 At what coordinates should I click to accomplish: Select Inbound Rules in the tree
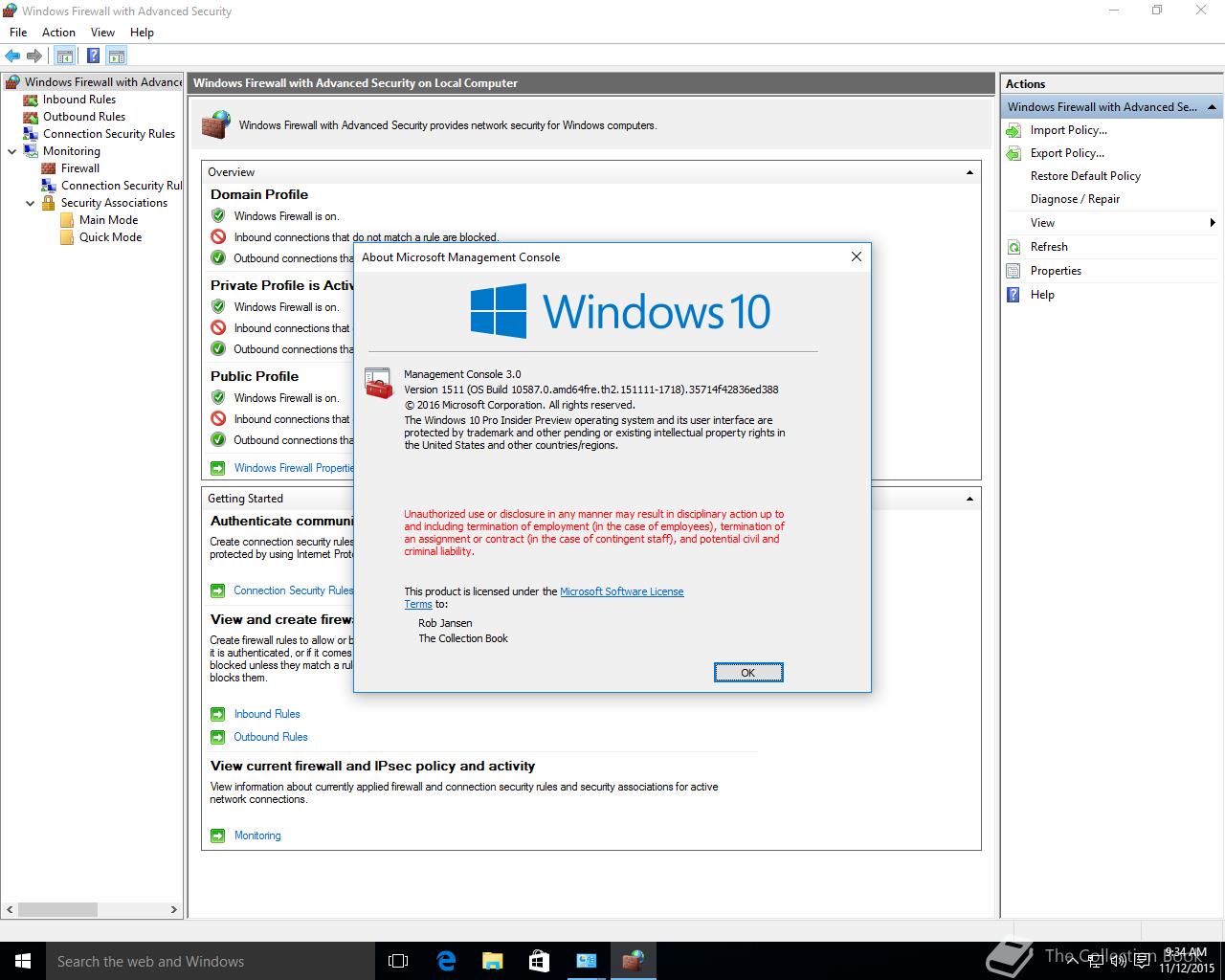(79, 100)
